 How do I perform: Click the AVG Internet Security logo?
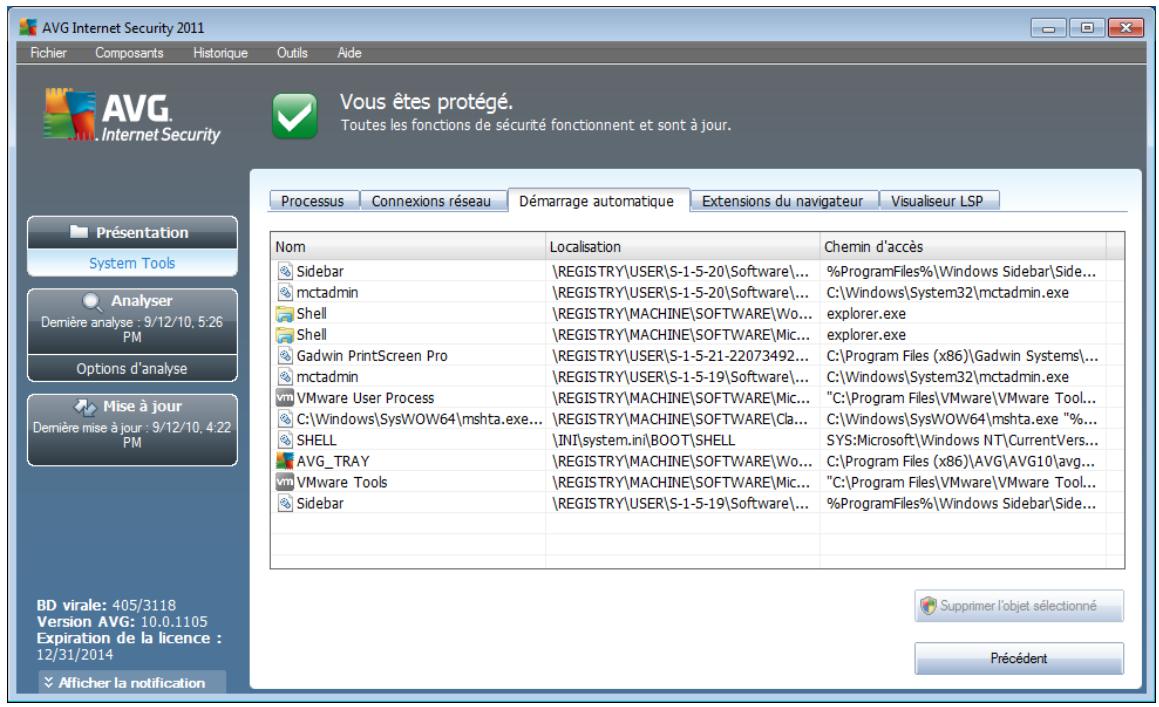[x=132, y=116]
